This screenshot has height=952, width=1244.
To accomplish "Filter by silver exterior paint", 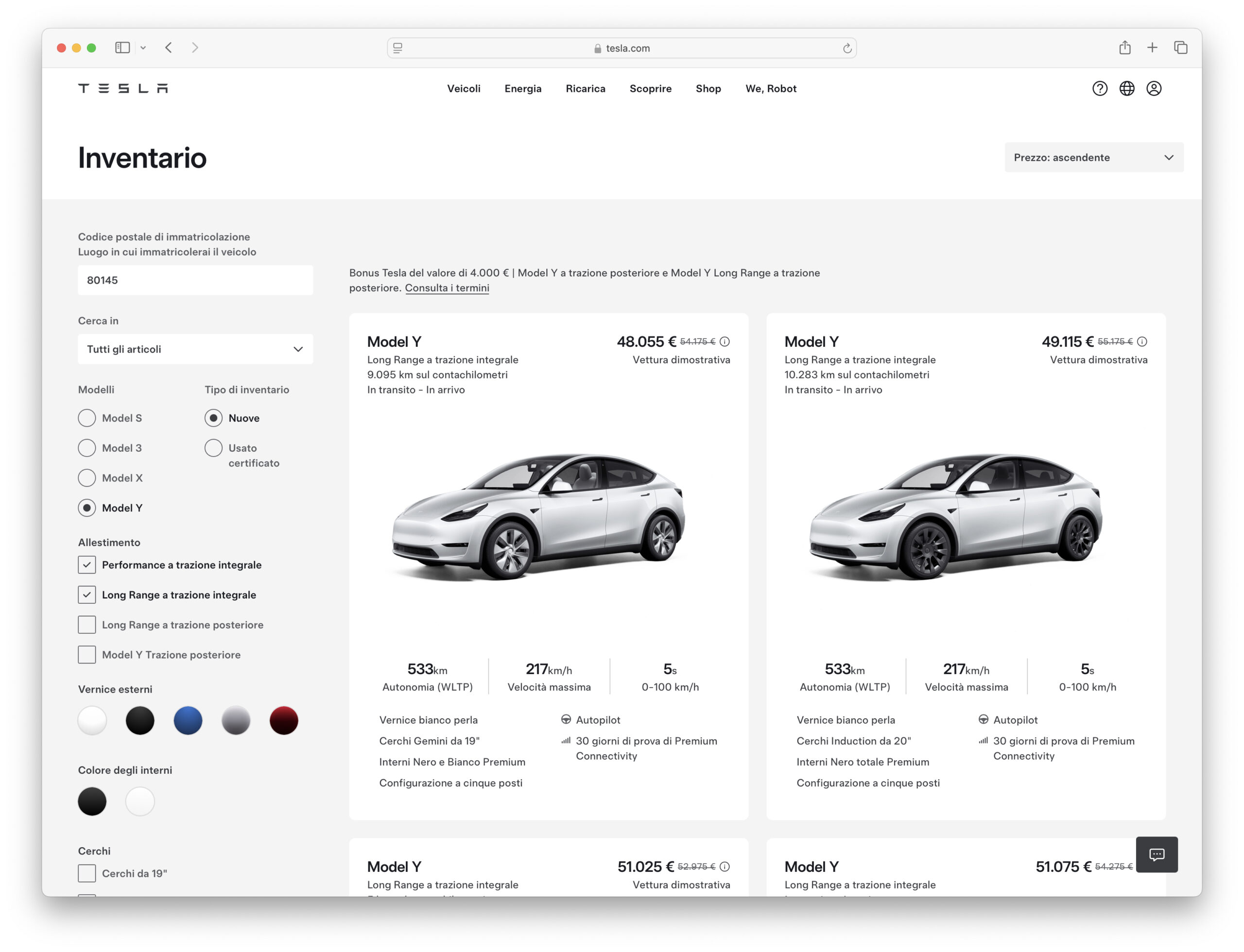I will (236, 720).
